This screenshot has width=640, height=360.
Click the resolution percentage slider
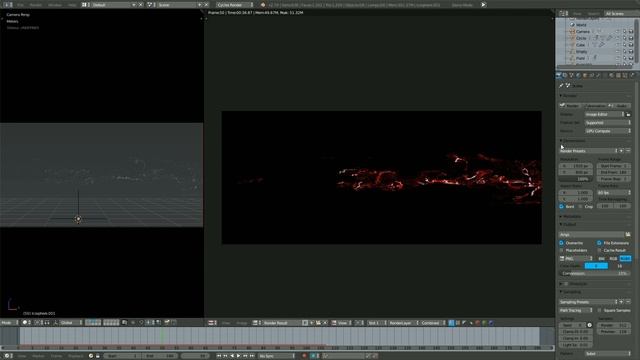pyautogui.click(x=576, y=179)
